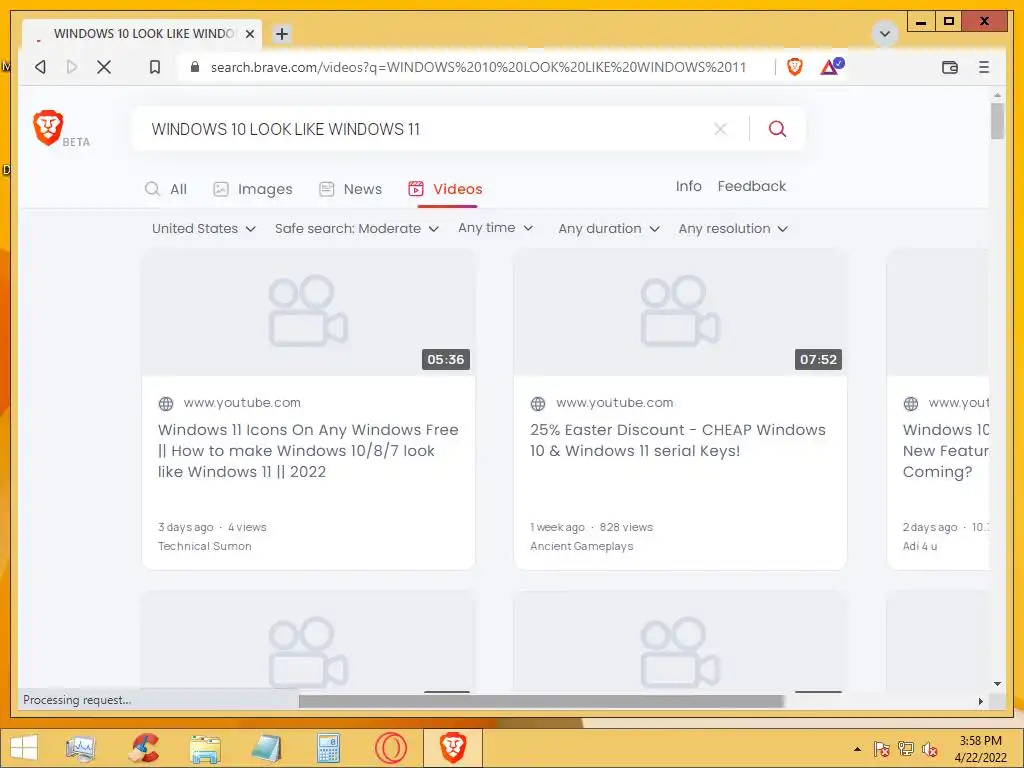Expand the Any duration filter
Screen dimensions: 1024x768
point(609,229)
